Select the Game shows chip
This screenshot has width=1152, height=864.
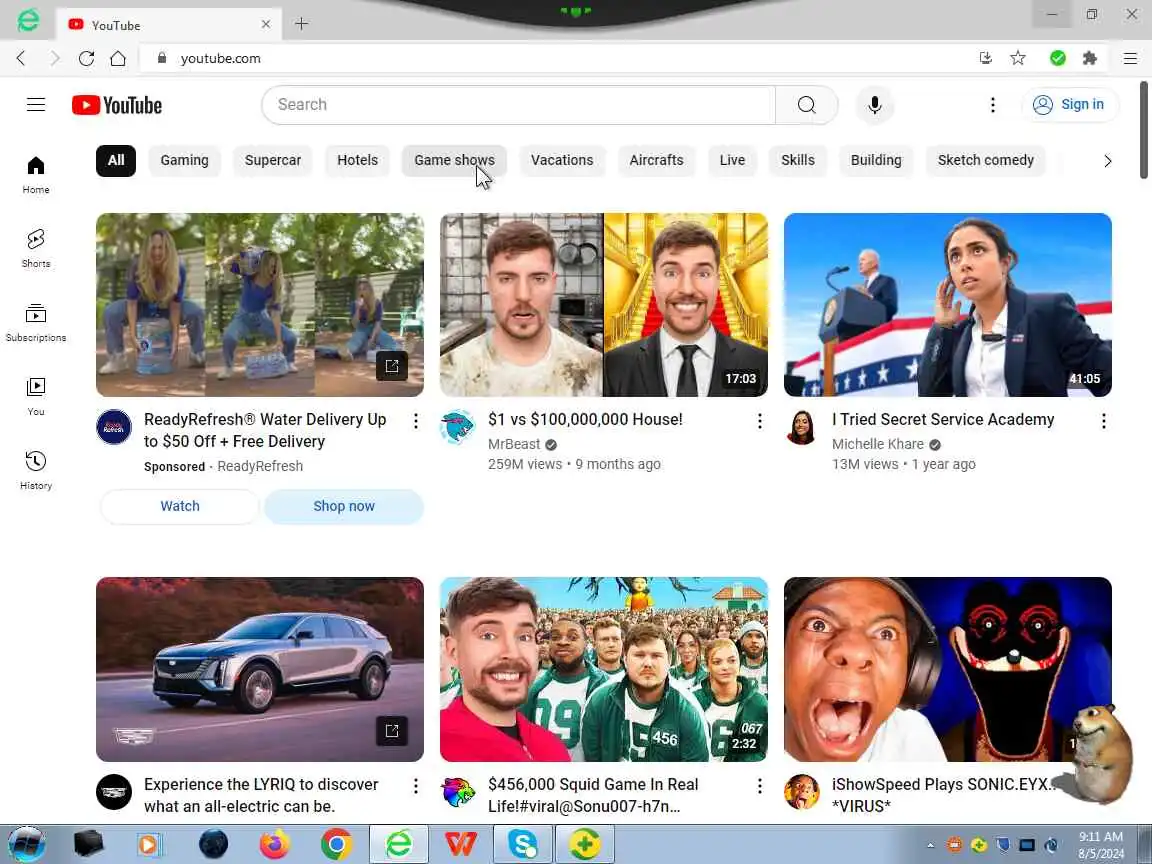454,160
